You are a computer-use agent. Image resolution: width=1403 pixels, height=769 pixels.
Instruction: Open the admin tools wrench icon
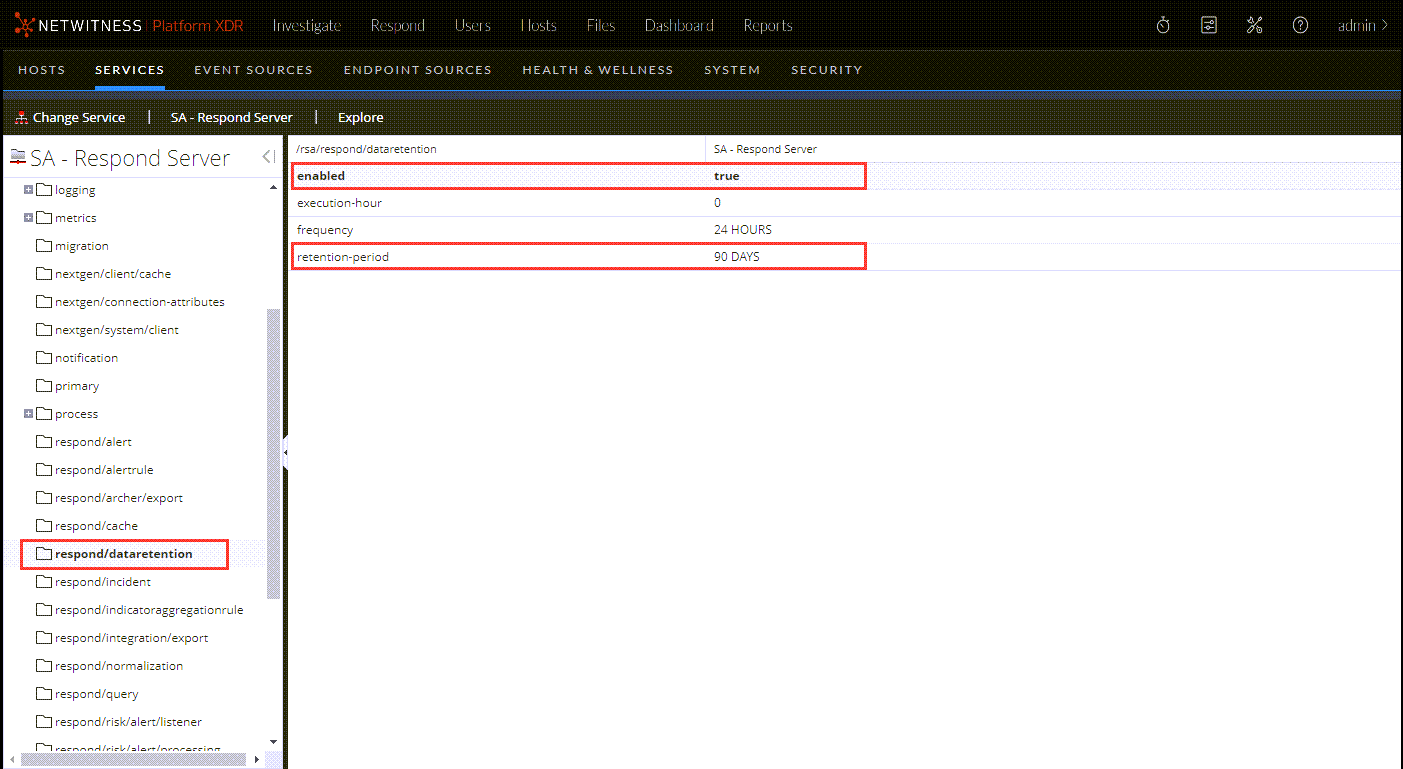(x=1255, y=26)
